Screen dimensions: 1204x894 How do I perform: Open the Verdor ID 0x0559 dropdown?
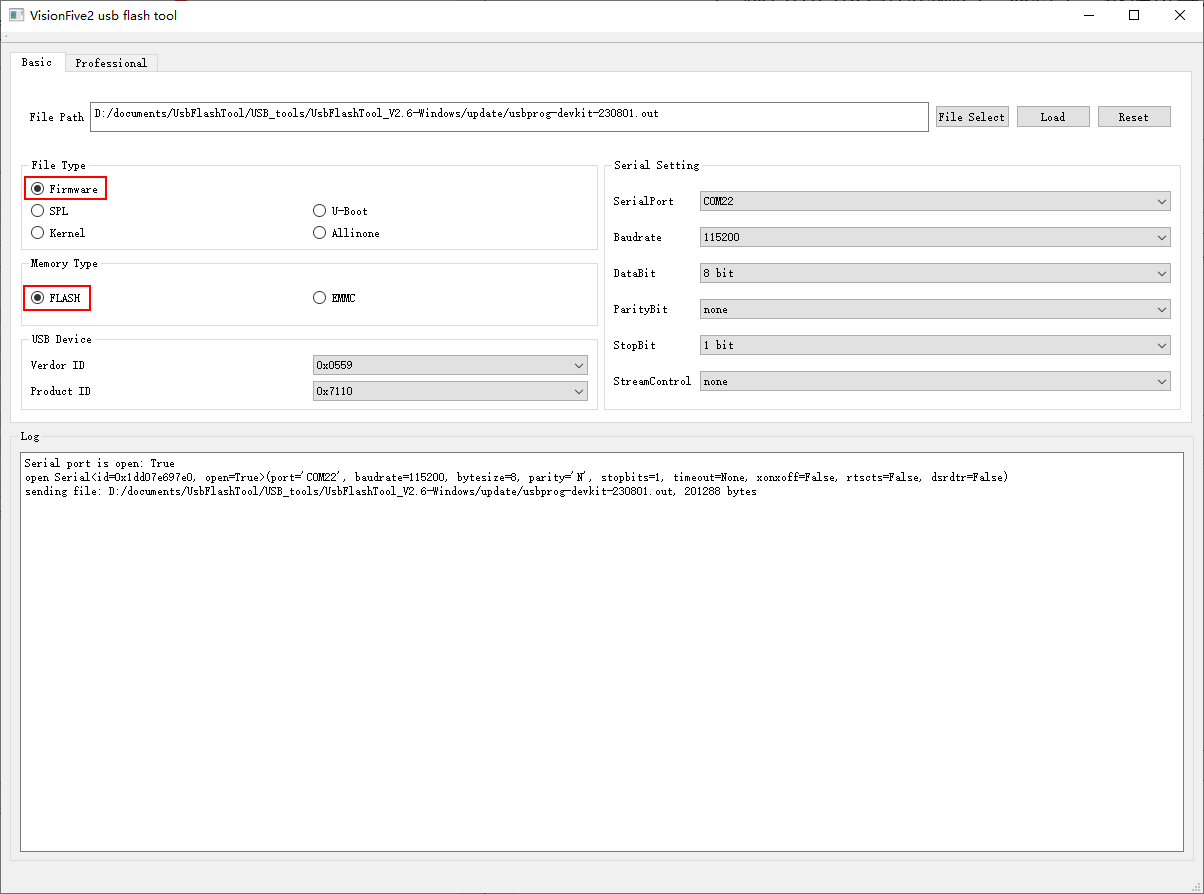click(x=450, y=366)
